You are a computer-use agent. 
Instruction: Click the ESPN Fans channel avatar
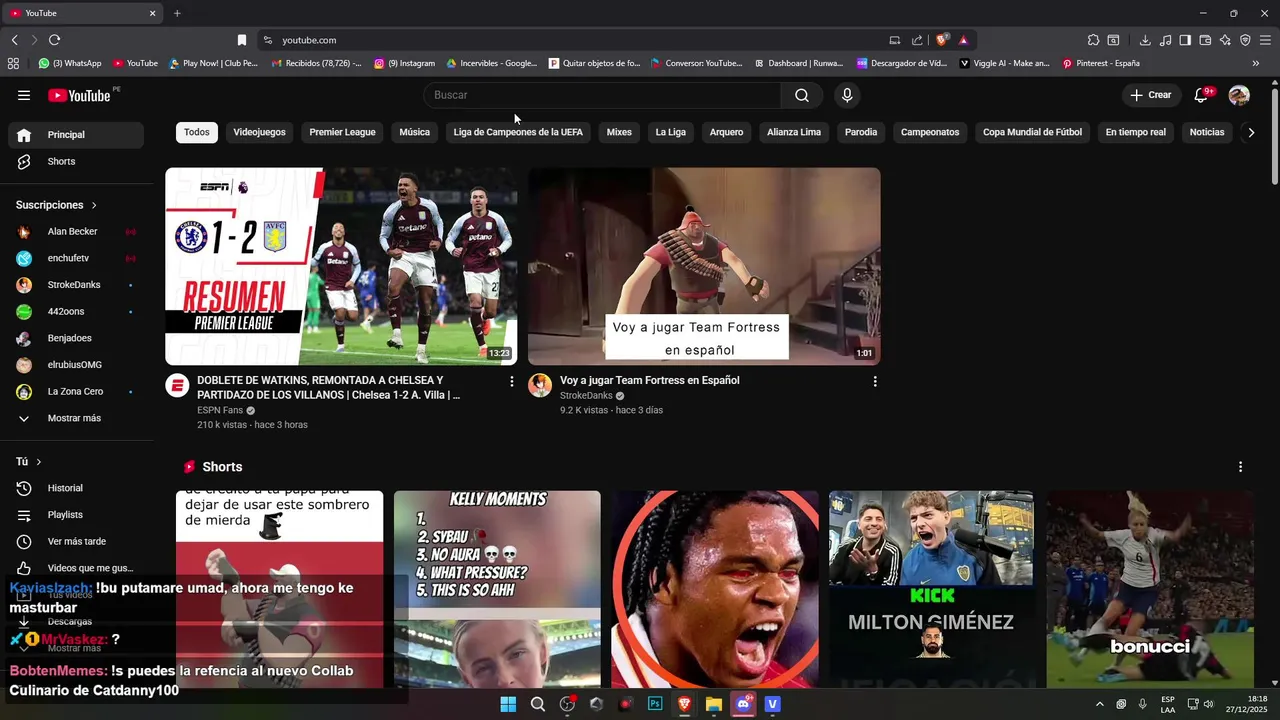tap(177, 386)
